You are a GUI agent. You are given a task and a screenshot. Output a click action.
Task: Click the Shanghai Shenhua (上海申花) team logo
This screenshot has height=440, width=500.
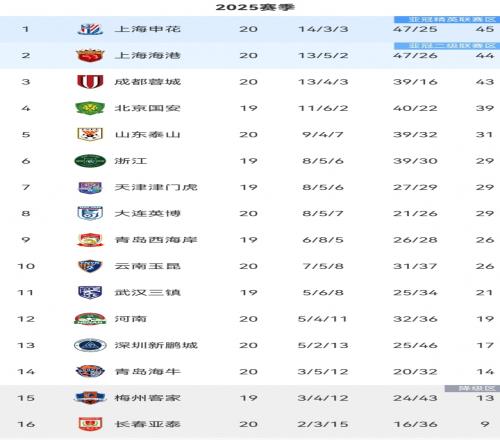click(x=90, y=29)
